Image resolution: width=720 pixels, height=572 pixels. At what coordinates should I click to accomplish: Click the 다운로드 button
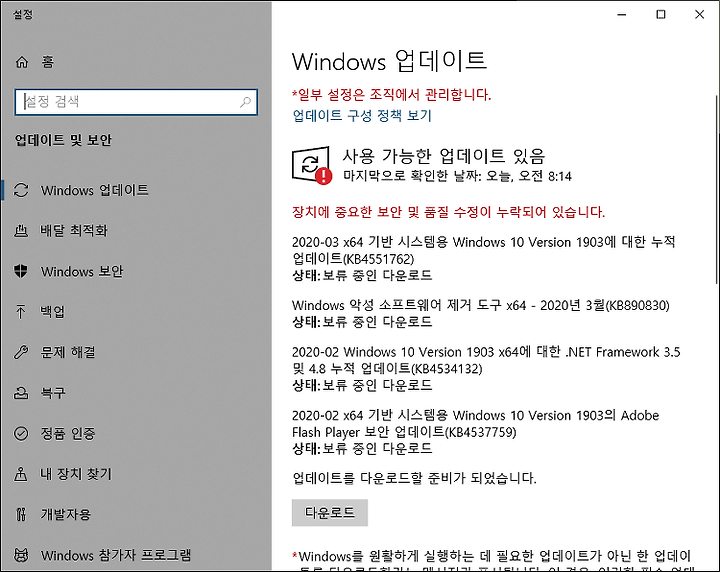click(330, 512)
